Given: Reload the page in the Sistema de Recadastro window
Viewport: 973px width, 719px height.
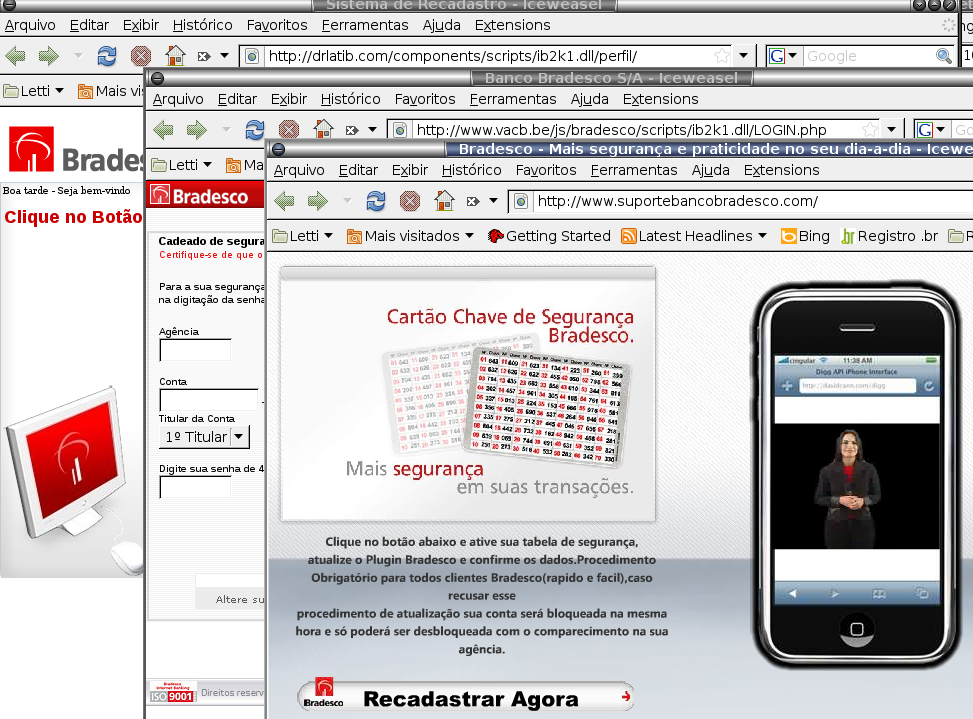Looking at the screenshot, I should pos(107,56).
